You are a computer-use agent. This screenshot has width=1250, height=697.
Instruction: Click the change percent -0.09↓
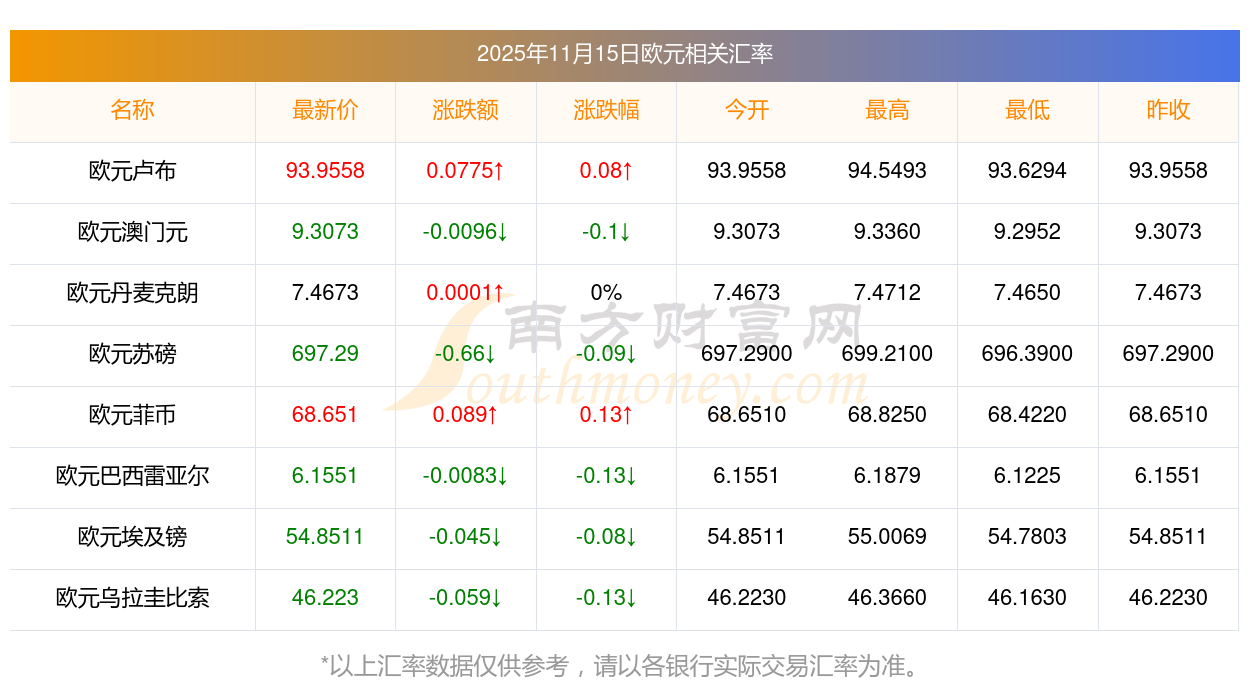606,354
